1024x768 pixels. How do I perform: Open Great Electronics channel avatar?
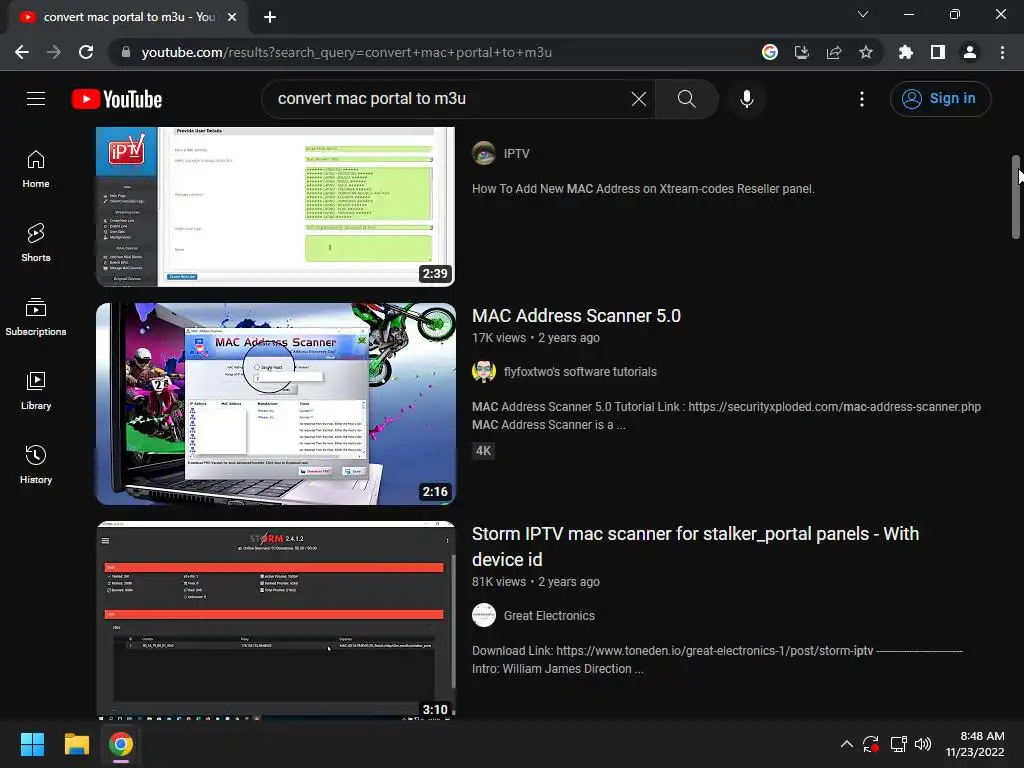(484, 615)
